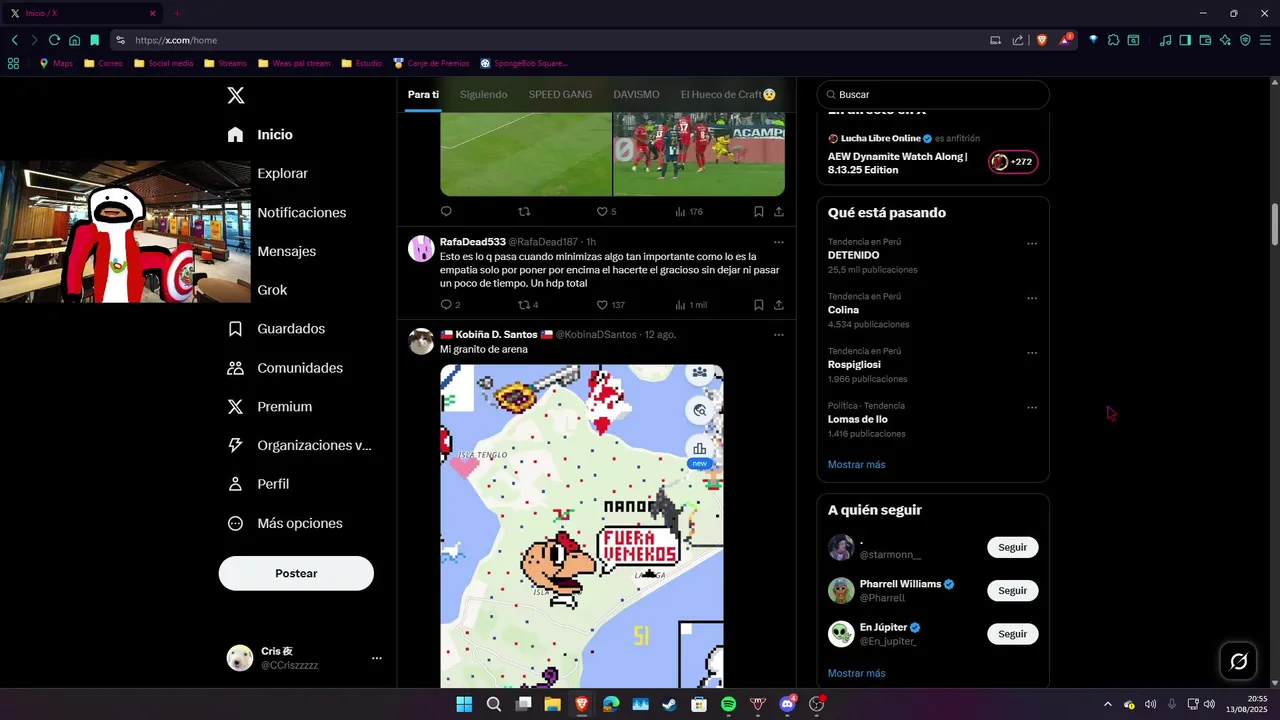1280x720 pixels.
Task: Follow the @starmonn__ account
Action: click(x=1013, y=547)
